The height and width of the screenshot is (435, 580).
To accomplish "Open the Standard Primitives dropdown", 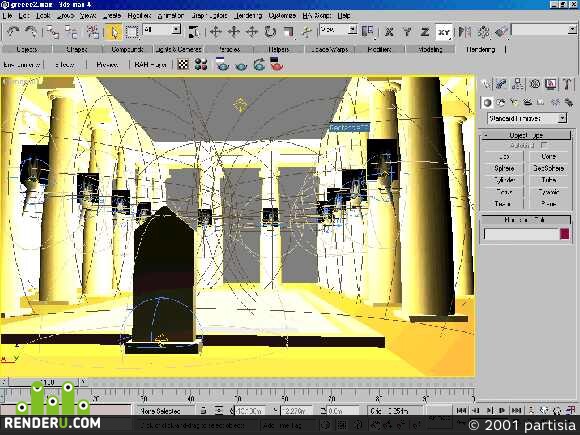I will pyautogui.click(x=527, y=118).
